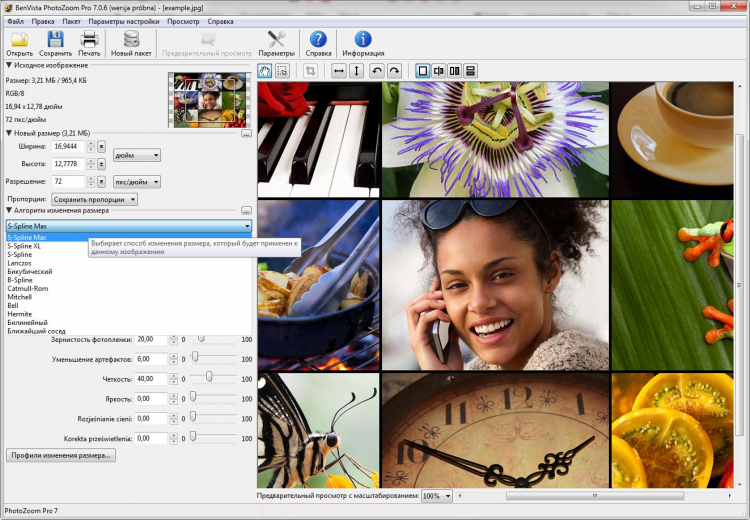Viewport: 750px width, 520px height.
Task: Open the Сохранить пропорции dropdown
Action: (95, 199)
